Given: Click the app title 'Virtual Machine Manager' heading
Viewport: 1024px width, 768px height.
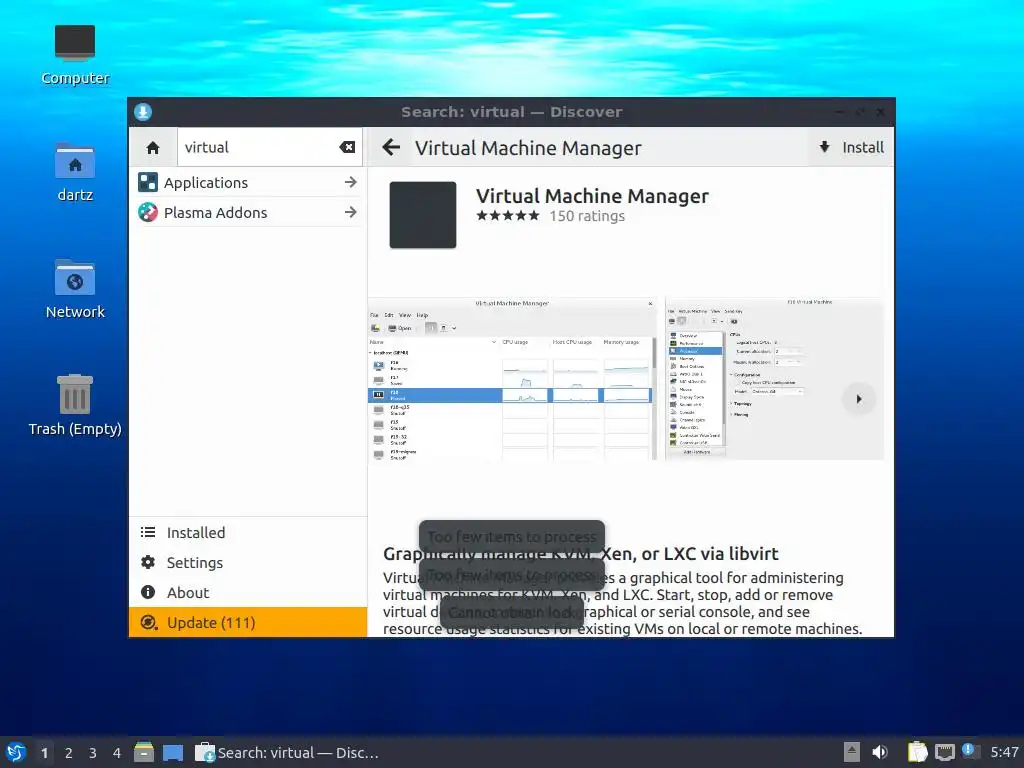Looking at the screenshot, I should coord(592,196).
